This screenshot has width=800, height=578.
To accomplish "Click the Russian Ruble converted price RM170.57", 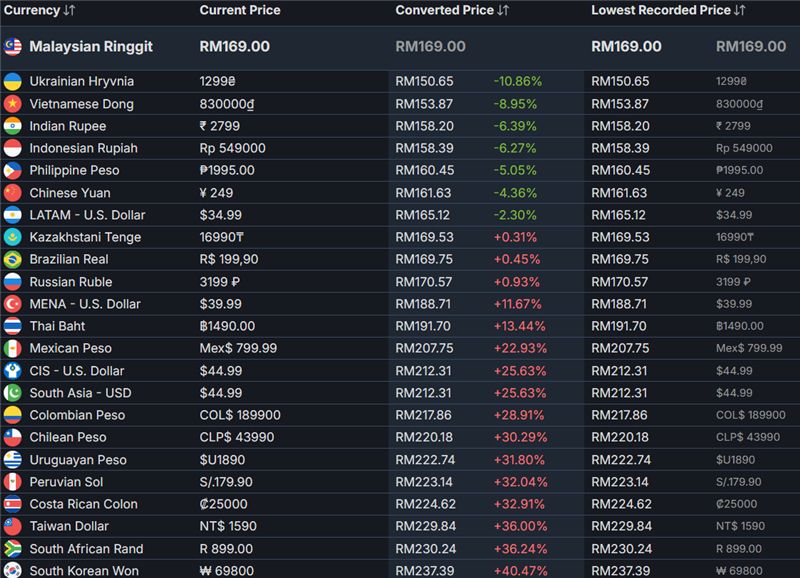I will (424, 282).
